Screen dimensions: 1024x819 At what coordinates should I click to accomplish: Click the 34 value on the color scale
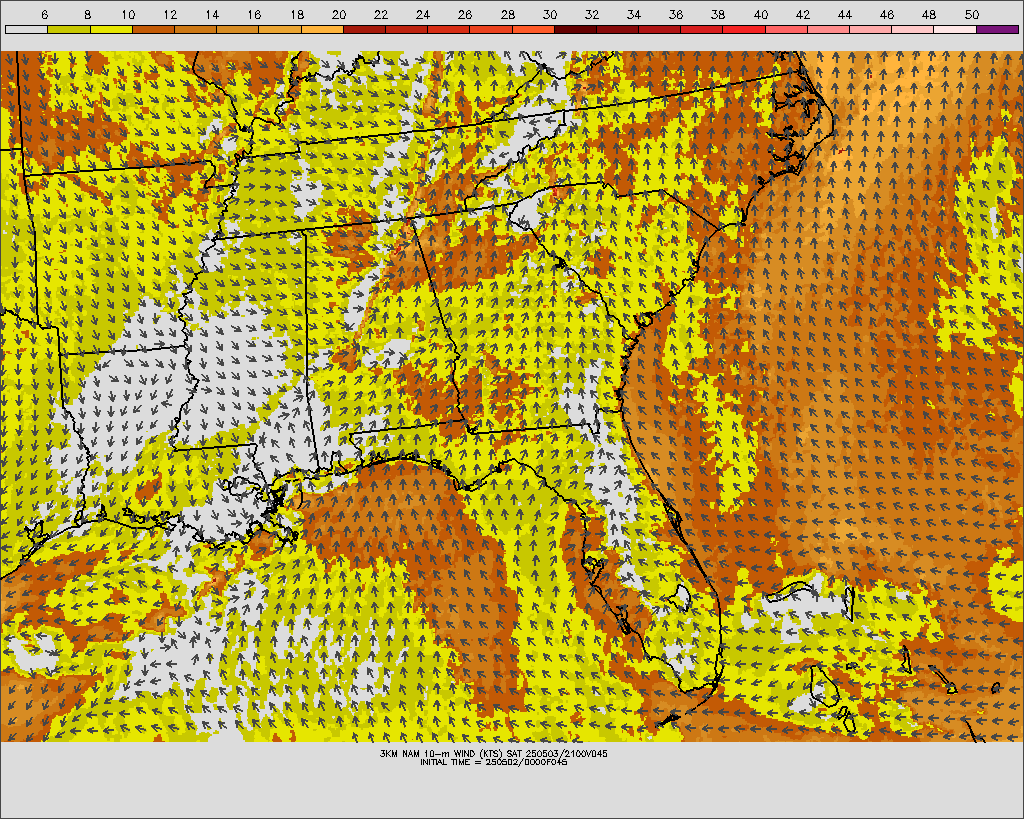tap(634, 15)
